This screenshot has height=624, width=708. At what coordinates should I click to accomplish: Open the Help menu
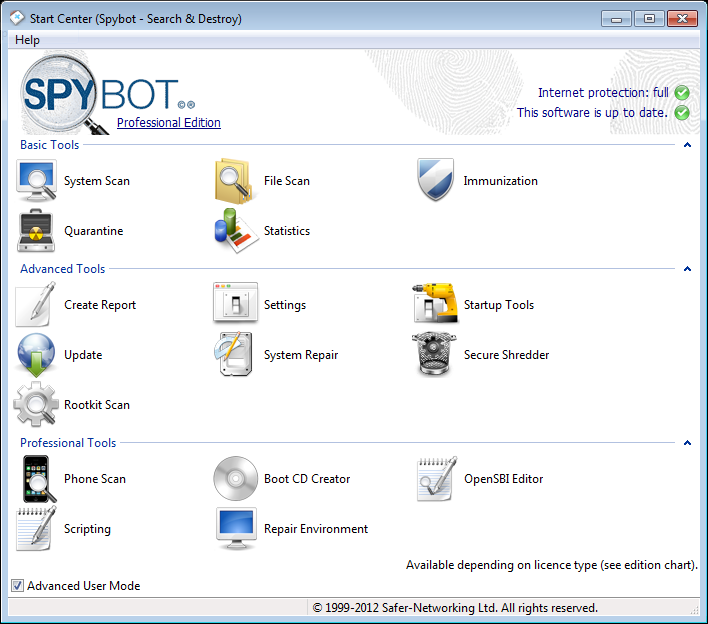[28, 40]
